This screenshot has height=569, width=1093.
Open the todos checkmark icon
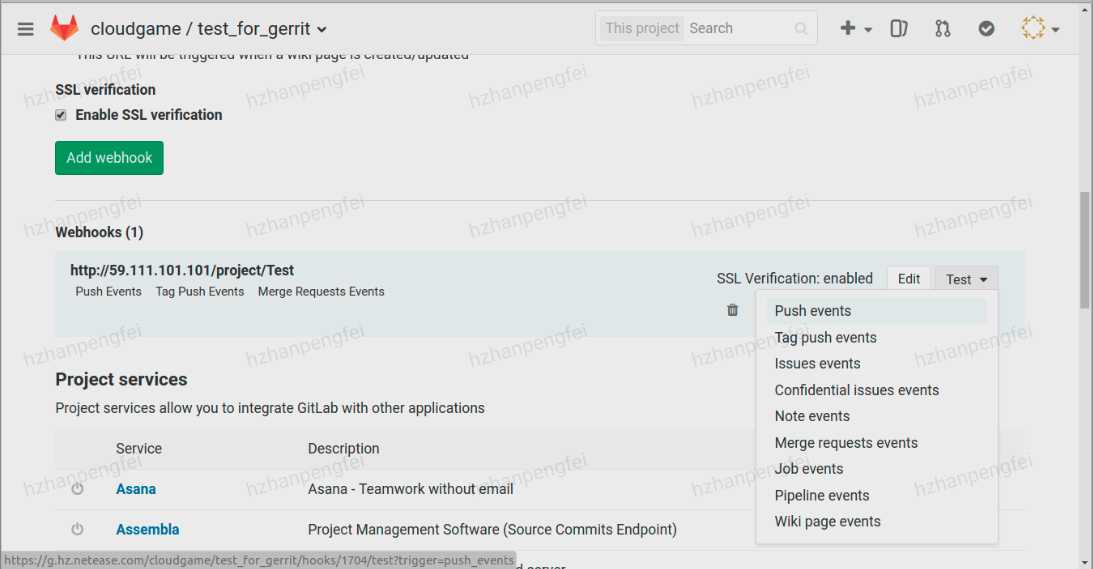[986, 29]
